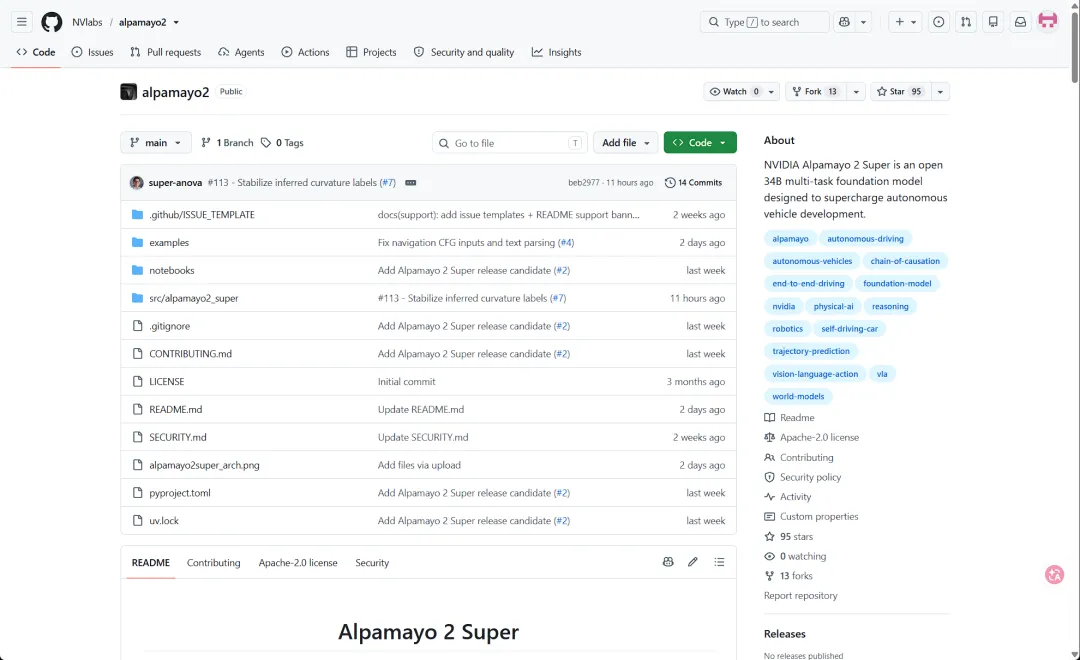Image resolution: width=1080 pixels, height=660 pixels.
Task: Expand Watch notification options dropdown
Action: click(x=771, y=92)
